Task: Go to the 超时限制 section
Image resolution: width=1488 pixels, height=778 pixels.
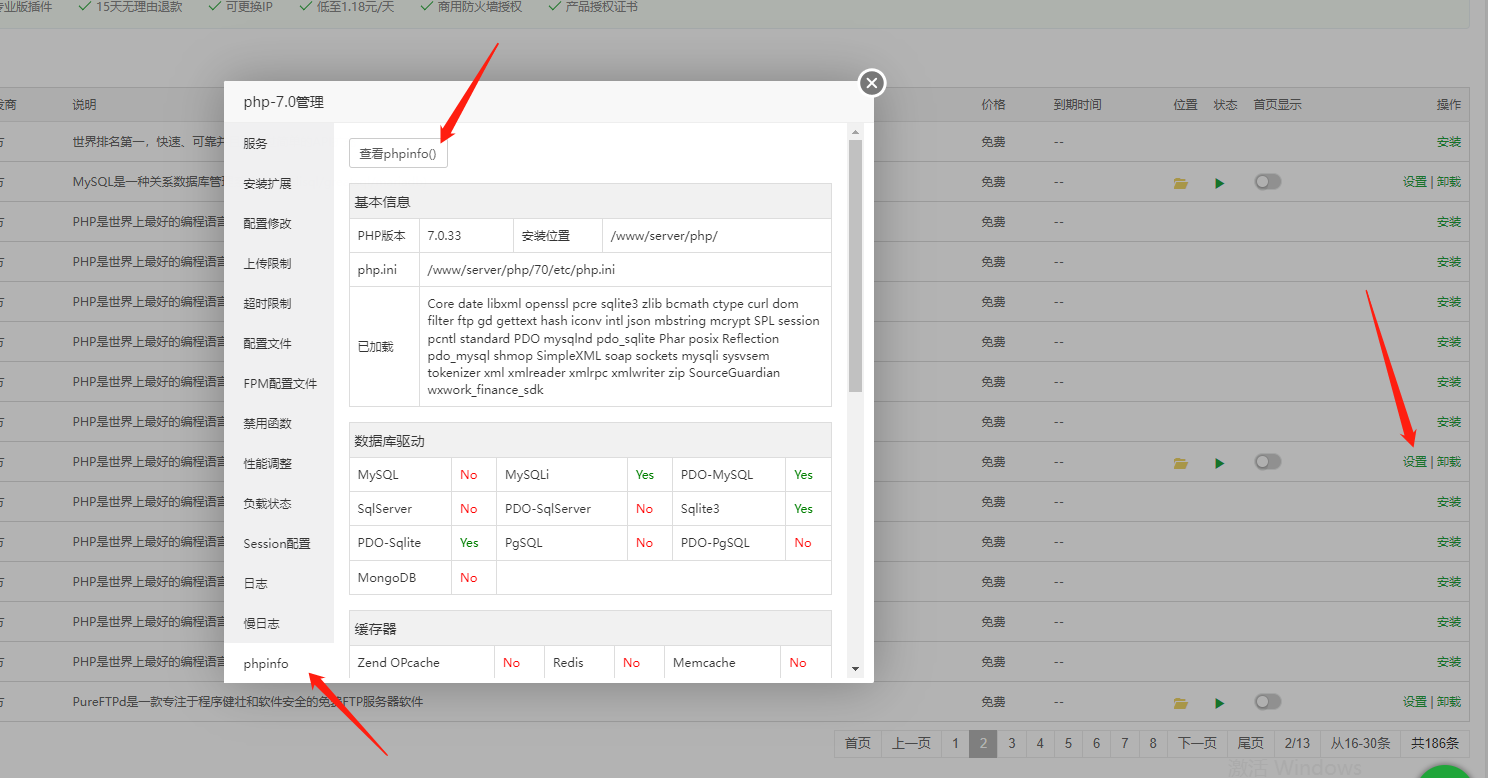Action: [x=279, y=303]
